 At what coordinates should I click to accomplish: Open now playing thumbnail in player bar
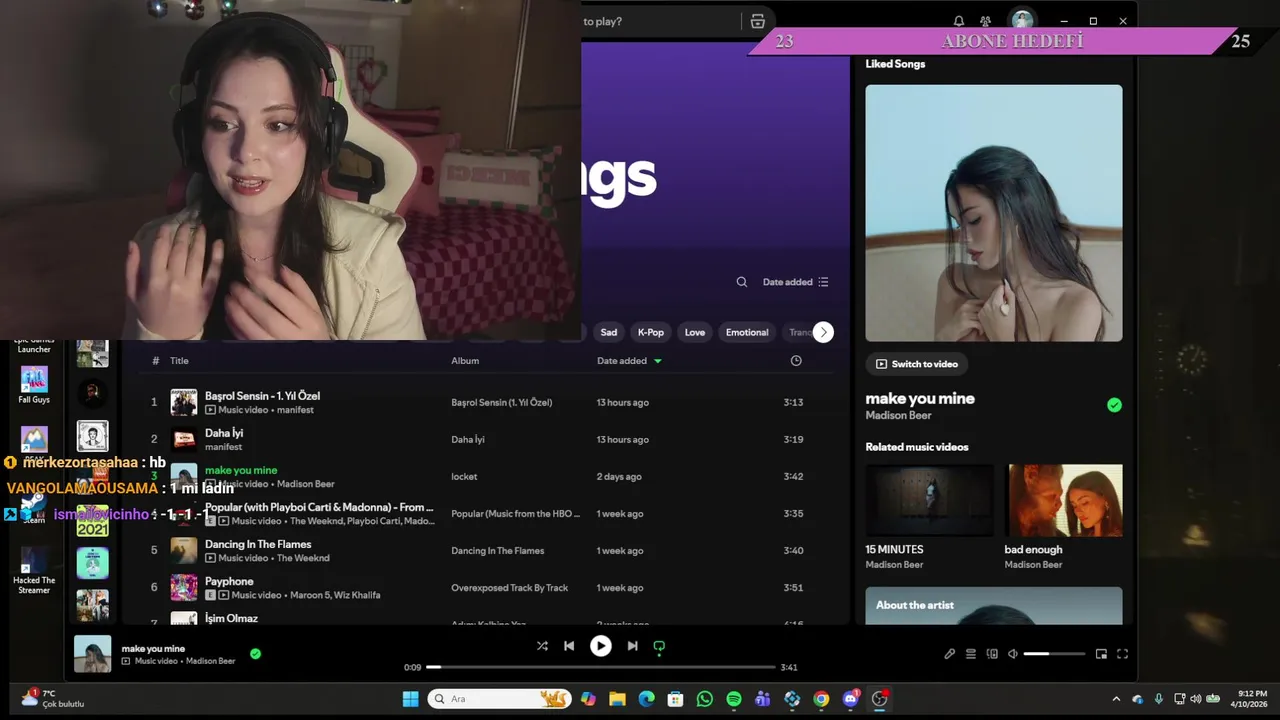[x=93, y=654]
